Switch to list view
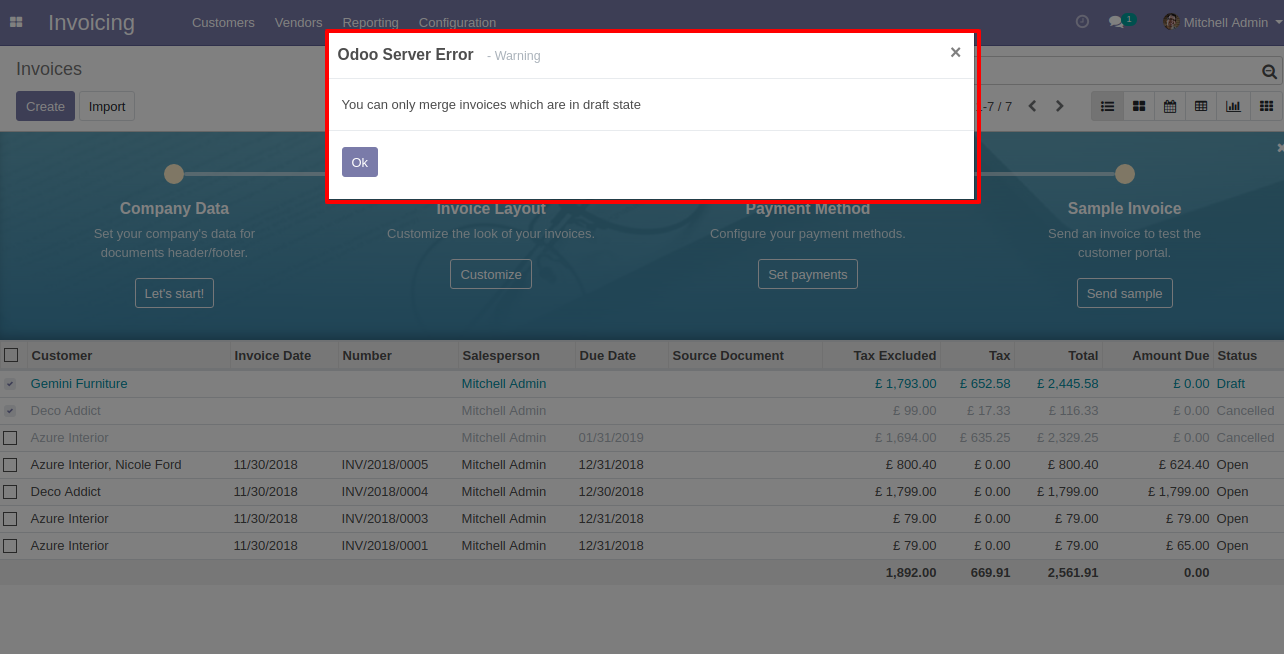This screenshot has height=654, width=1284. coord(1107,106)
